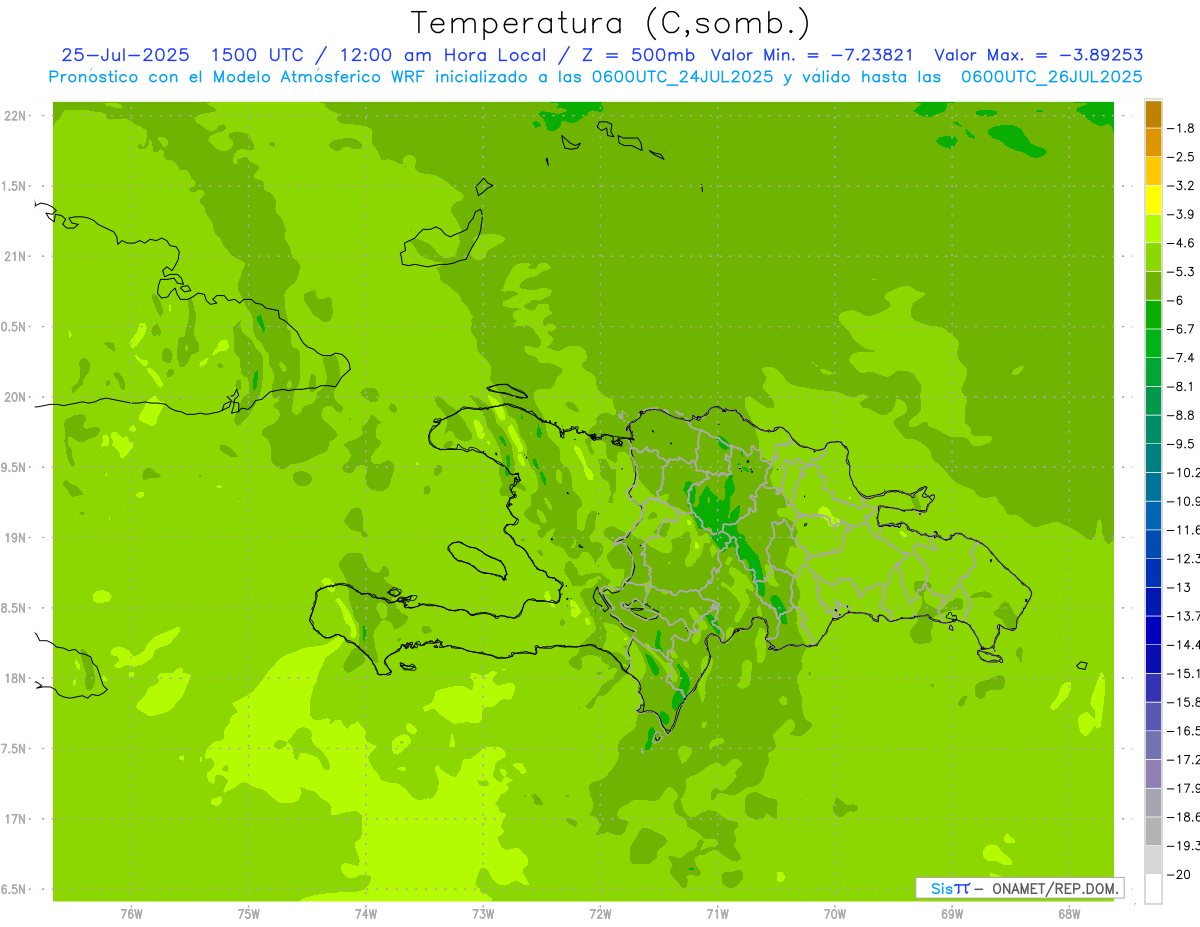Click the "20N" latitude label

[16, 397]
